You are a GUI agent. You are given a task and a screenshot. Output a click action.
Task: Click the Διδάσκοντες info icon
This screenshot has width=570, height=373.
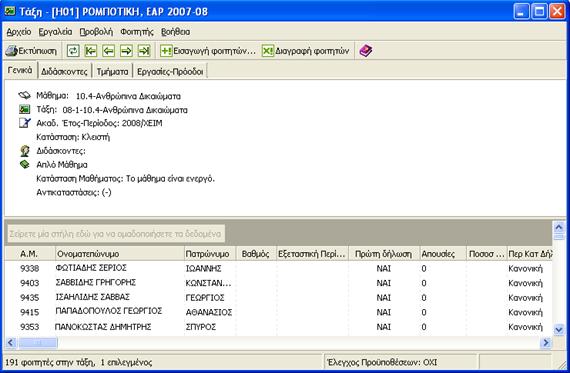coord(25,151)
